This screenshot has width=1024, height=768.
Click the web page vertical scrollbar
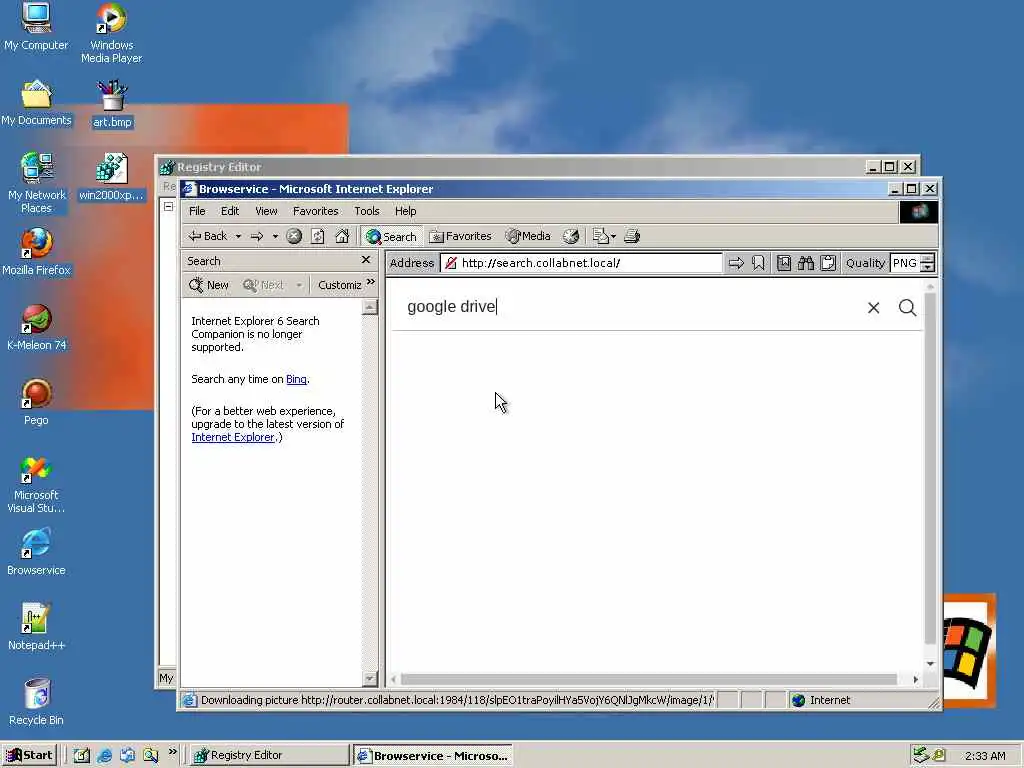930,468
